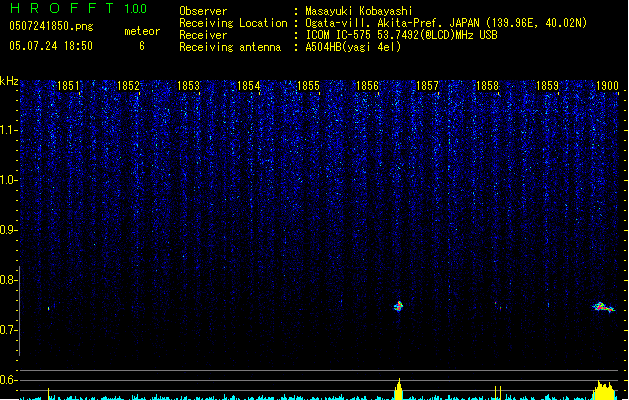The image size is (629, 400).
Task: Click the A504HB(yagi 4el) antenna text
Action: [353, 47]
